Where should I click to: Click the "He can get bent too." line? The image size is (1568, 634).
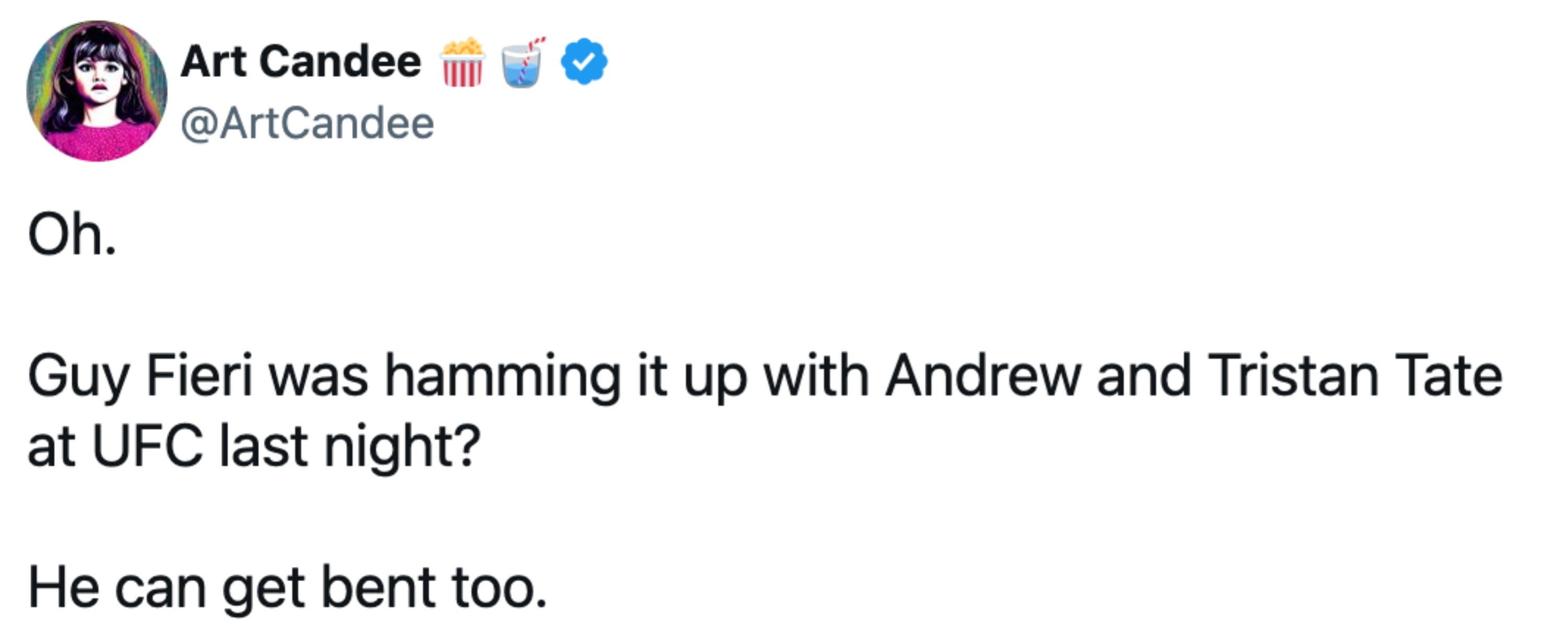coord(287,588)
